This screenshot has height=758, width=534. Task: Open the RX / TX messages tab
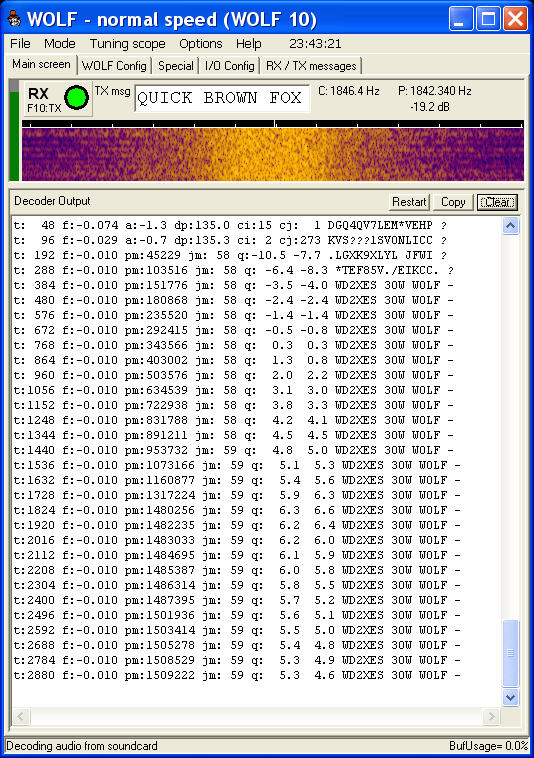[x=311, y=66]
